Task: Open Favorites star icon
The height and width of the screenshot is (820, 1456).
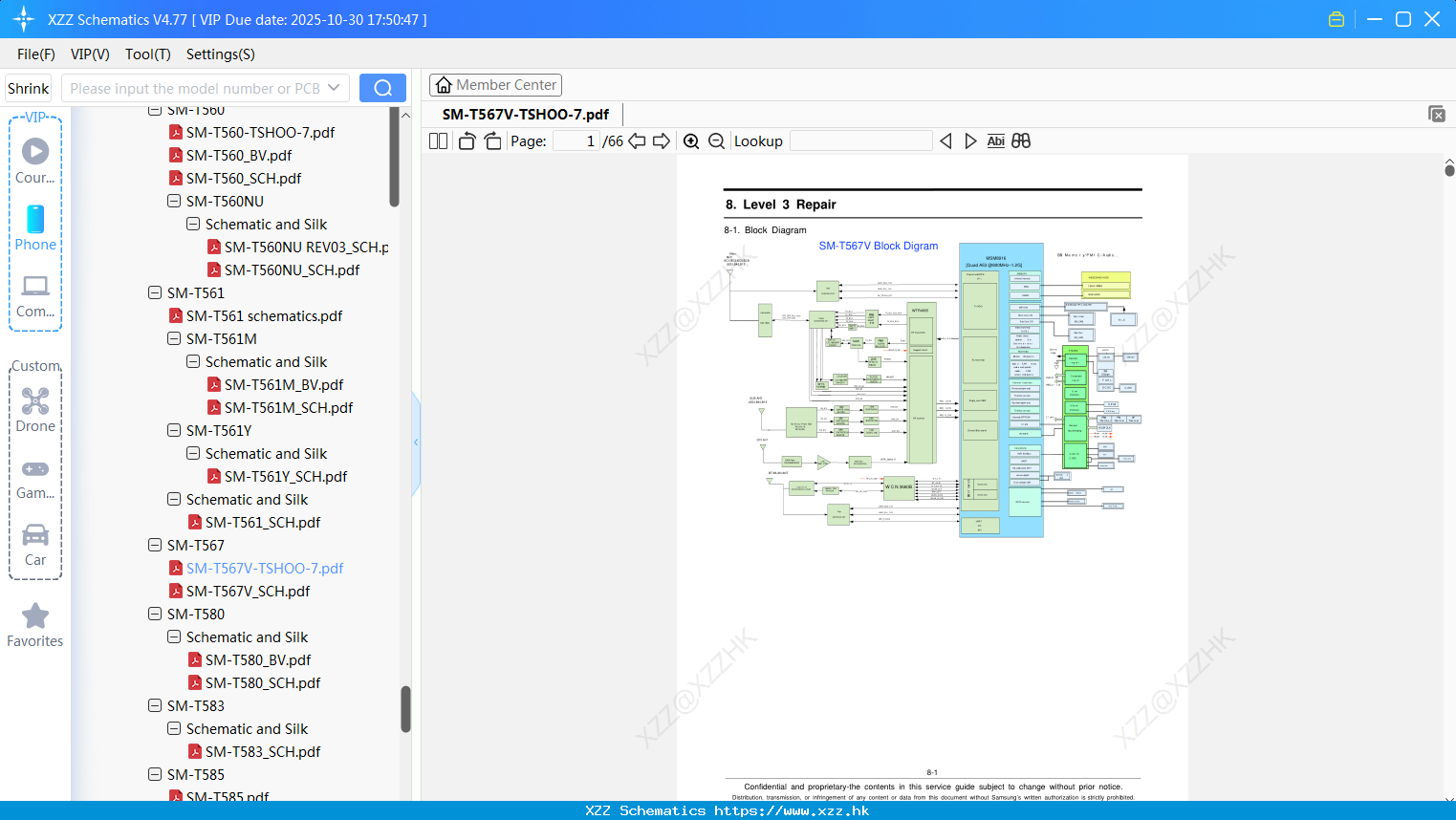Action: pos(35,615)
